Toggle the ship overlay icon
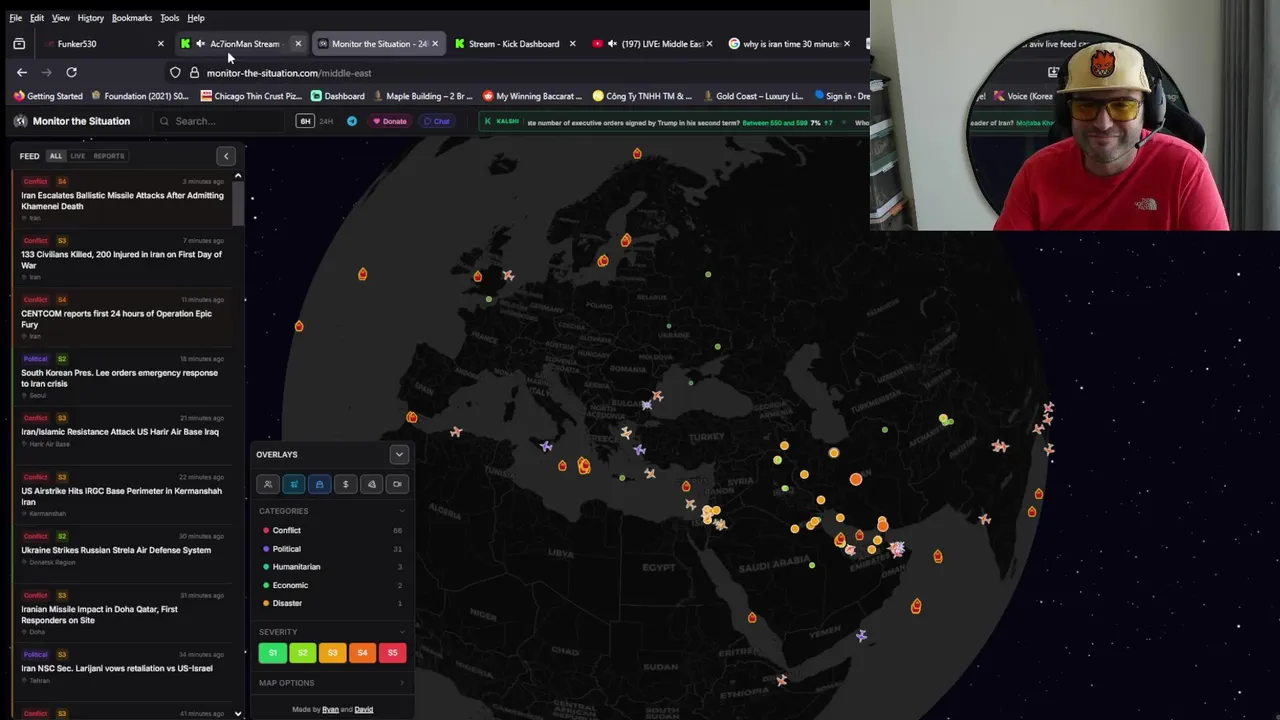The image size is (1280, 720). click(x=320, y=484)
